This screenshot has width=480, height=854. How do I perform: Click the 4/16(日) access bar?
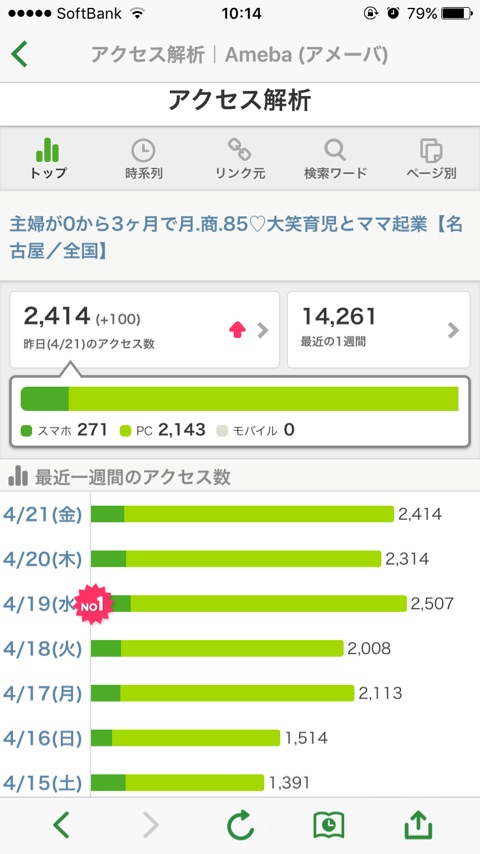coord(185,738)
